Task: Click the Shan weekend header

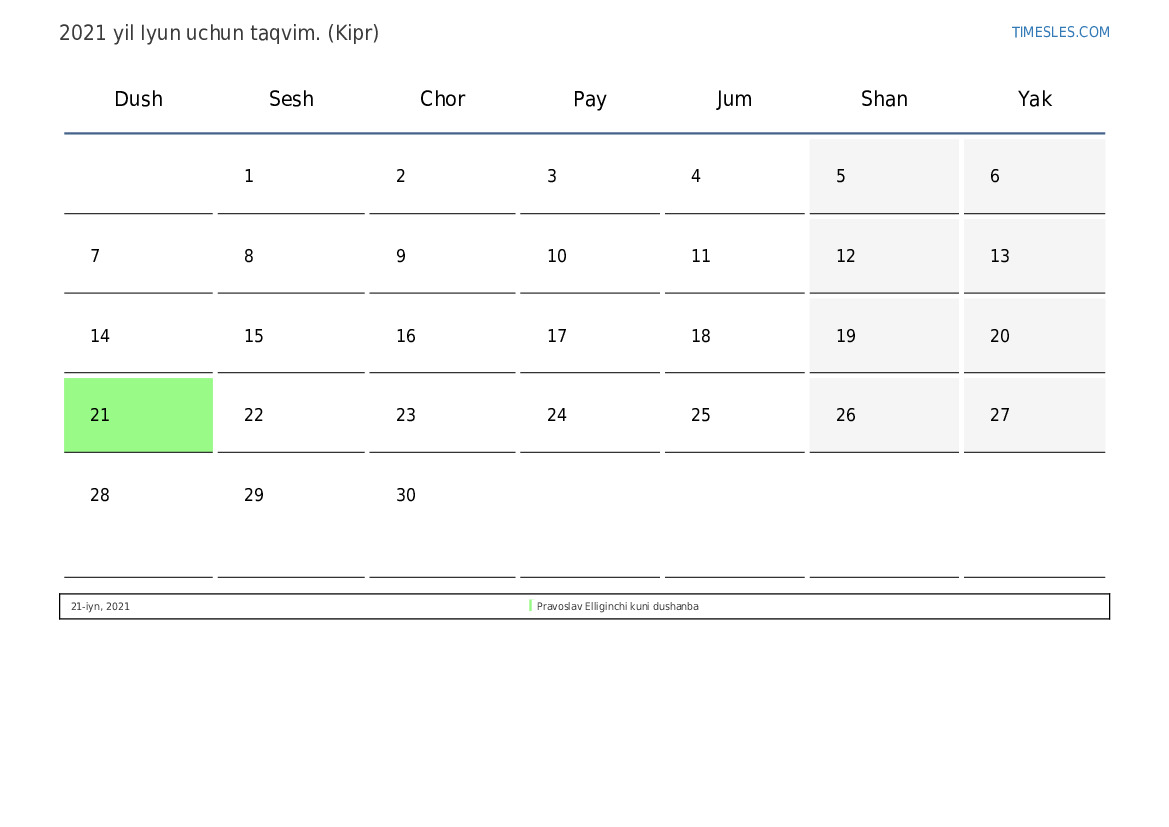Action: [x=884, y=99]
